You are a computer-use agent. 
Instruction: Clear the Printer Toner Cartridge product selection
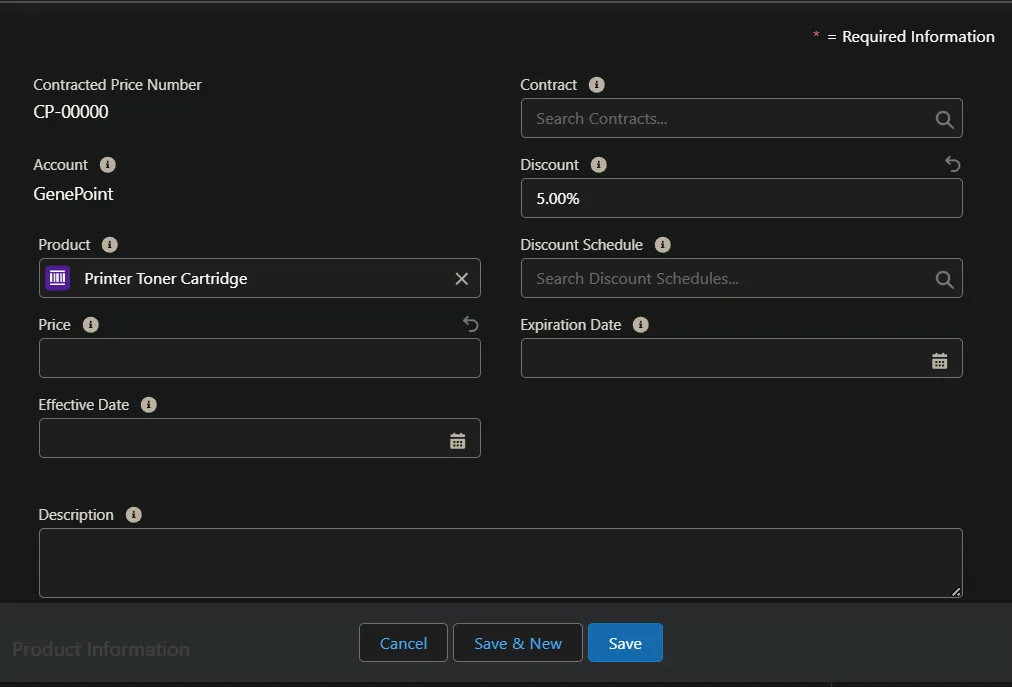click(x=461, y=279)
